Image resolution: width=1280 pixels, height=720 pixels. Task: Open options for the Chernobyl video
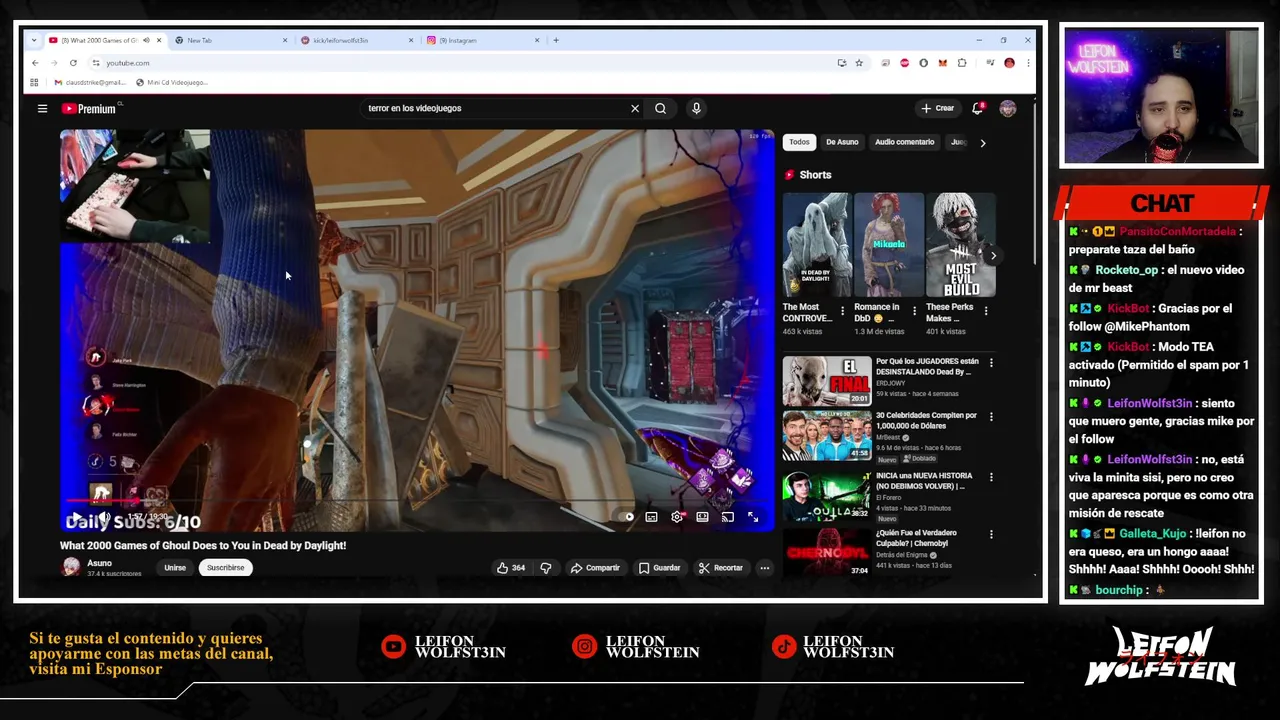[991, 534]
